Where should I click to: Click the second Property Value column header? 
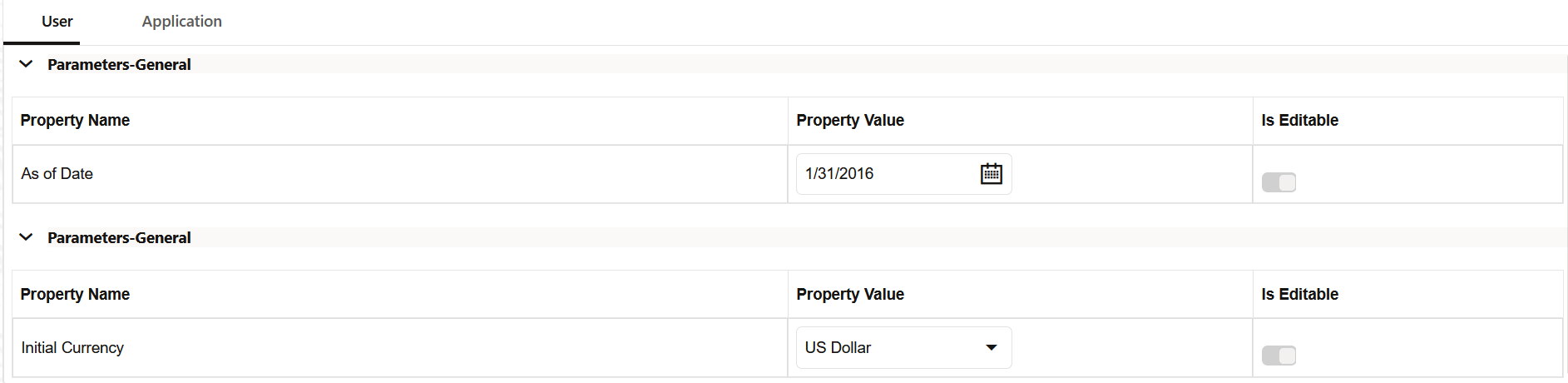850,294
